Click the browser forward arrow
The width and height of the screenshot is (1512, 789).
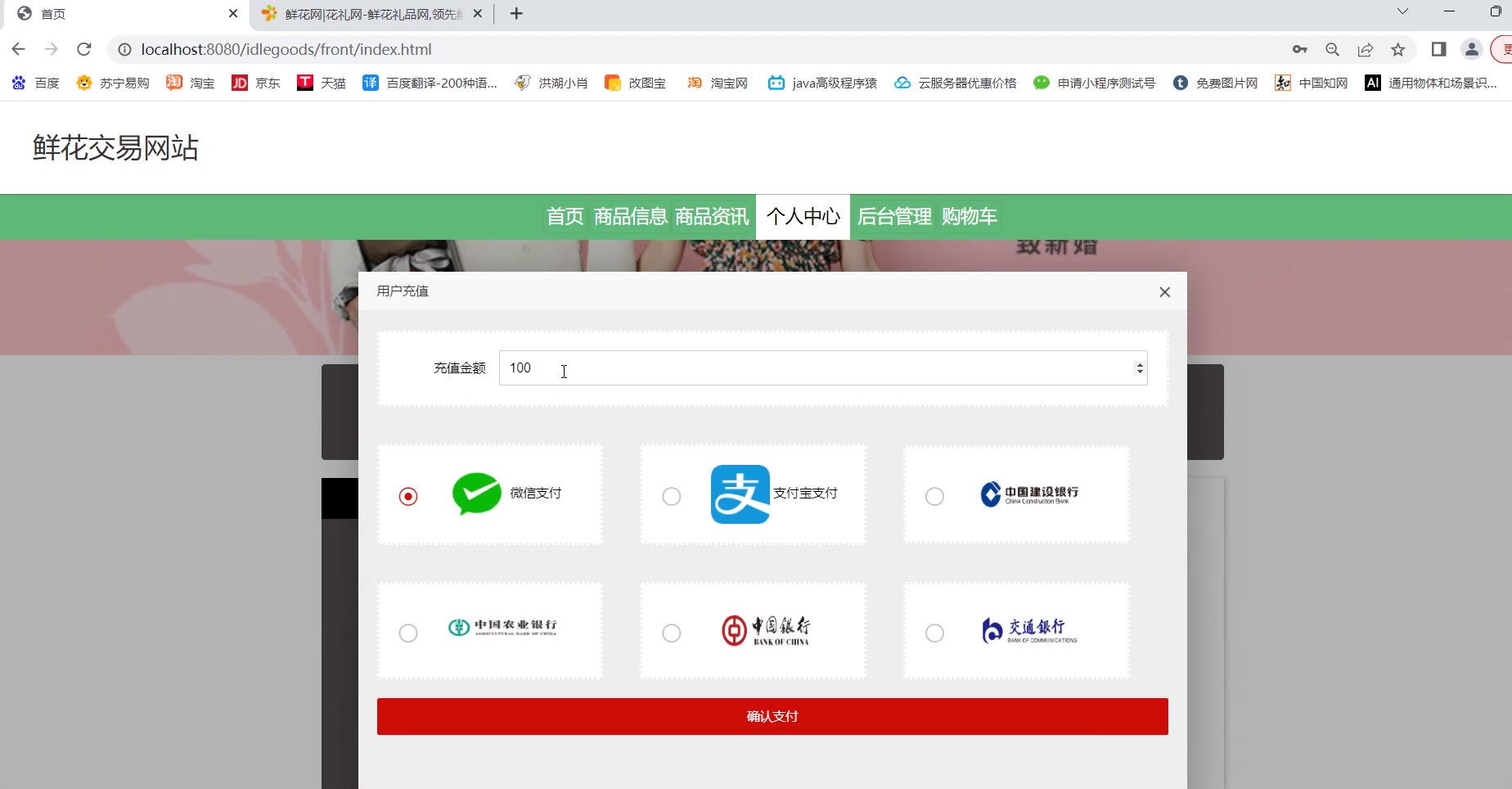pyautogui.click(x=51, y=49)
